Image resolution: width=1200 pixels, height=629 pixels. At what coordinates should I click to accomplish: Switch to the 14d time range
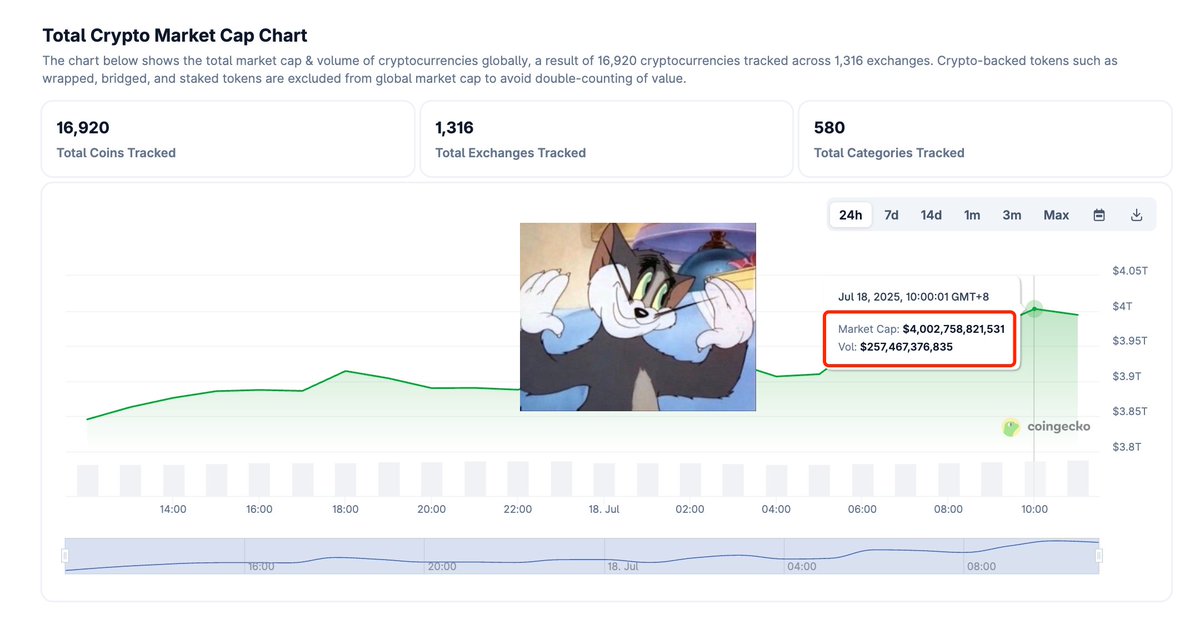point(931,215)
